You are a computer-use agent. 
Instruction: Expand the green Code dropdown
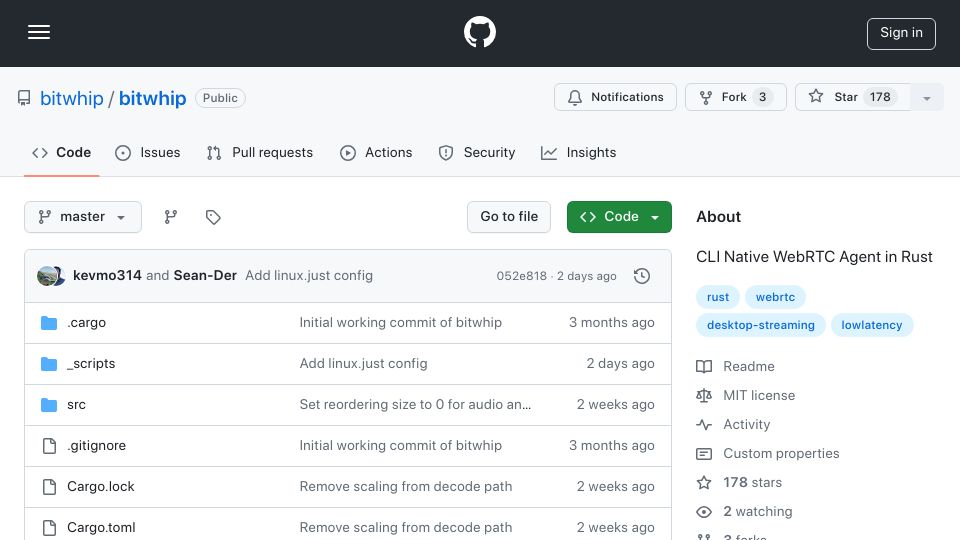619,217
